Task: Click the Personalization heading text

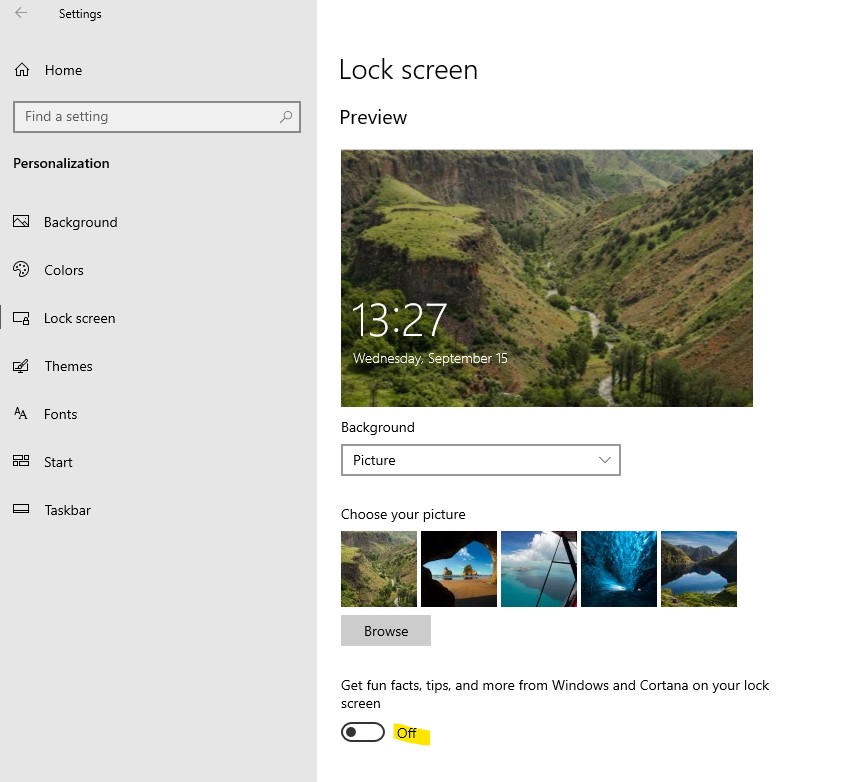Action: point(61,163)
